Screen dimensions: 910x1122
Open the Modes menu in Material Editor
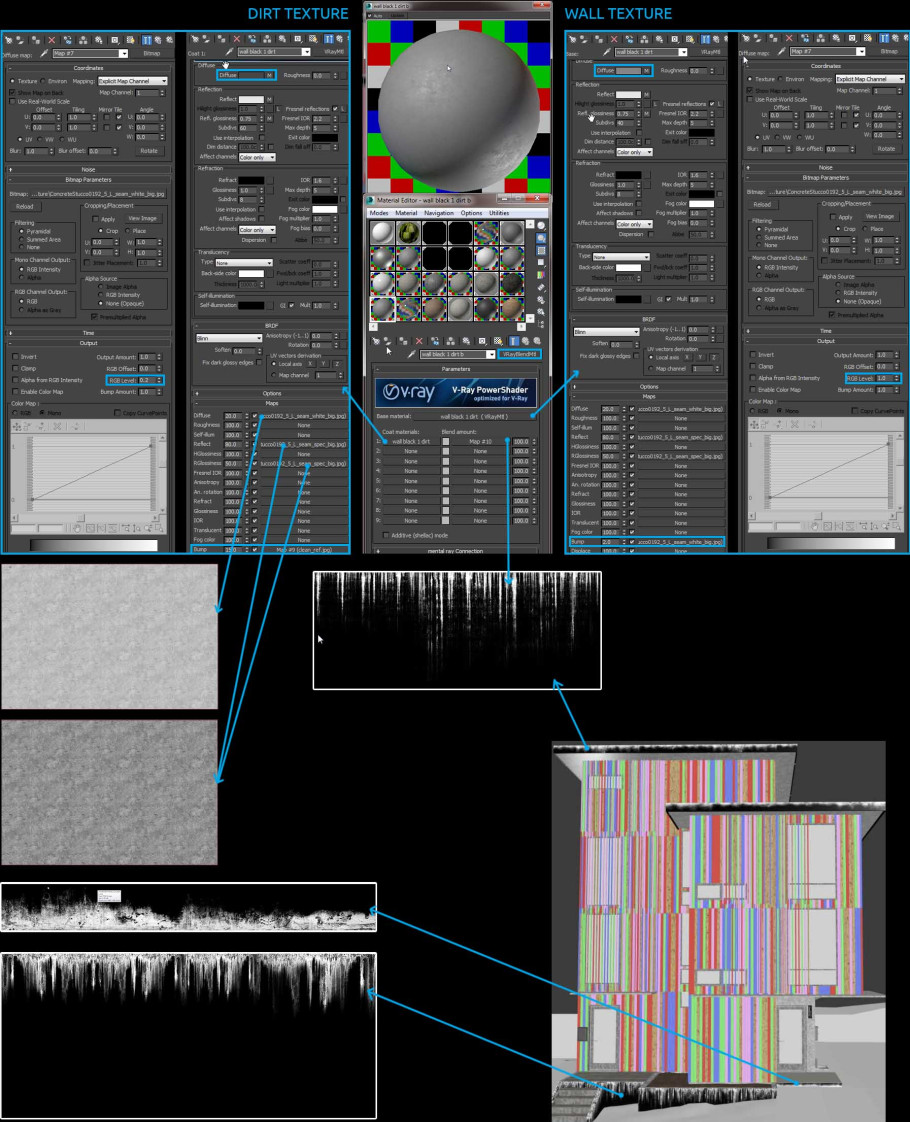click(x=379, y=213)
